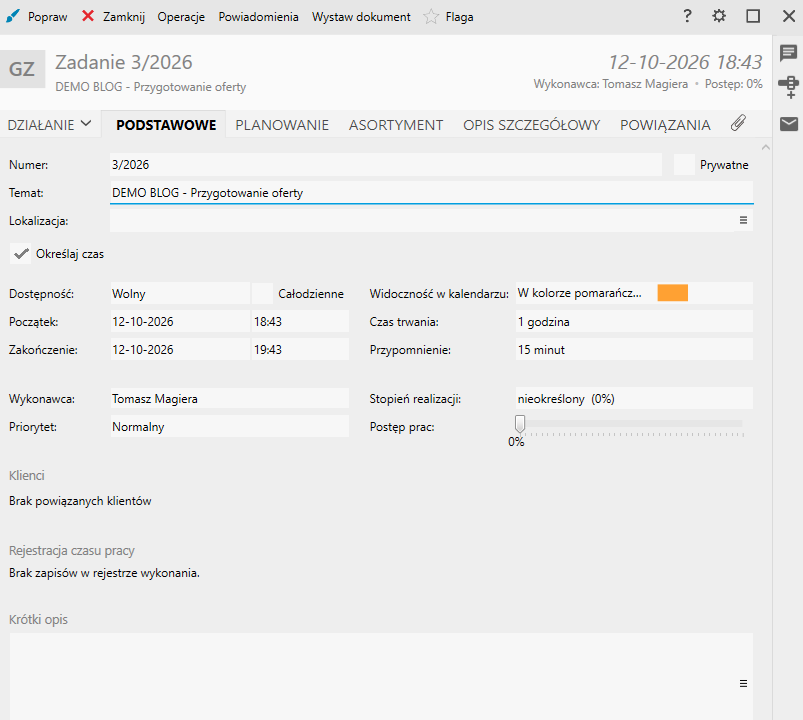
Task: Open the OPIS SZCZEGÓŁOWY tab
Action: point(532,125)
